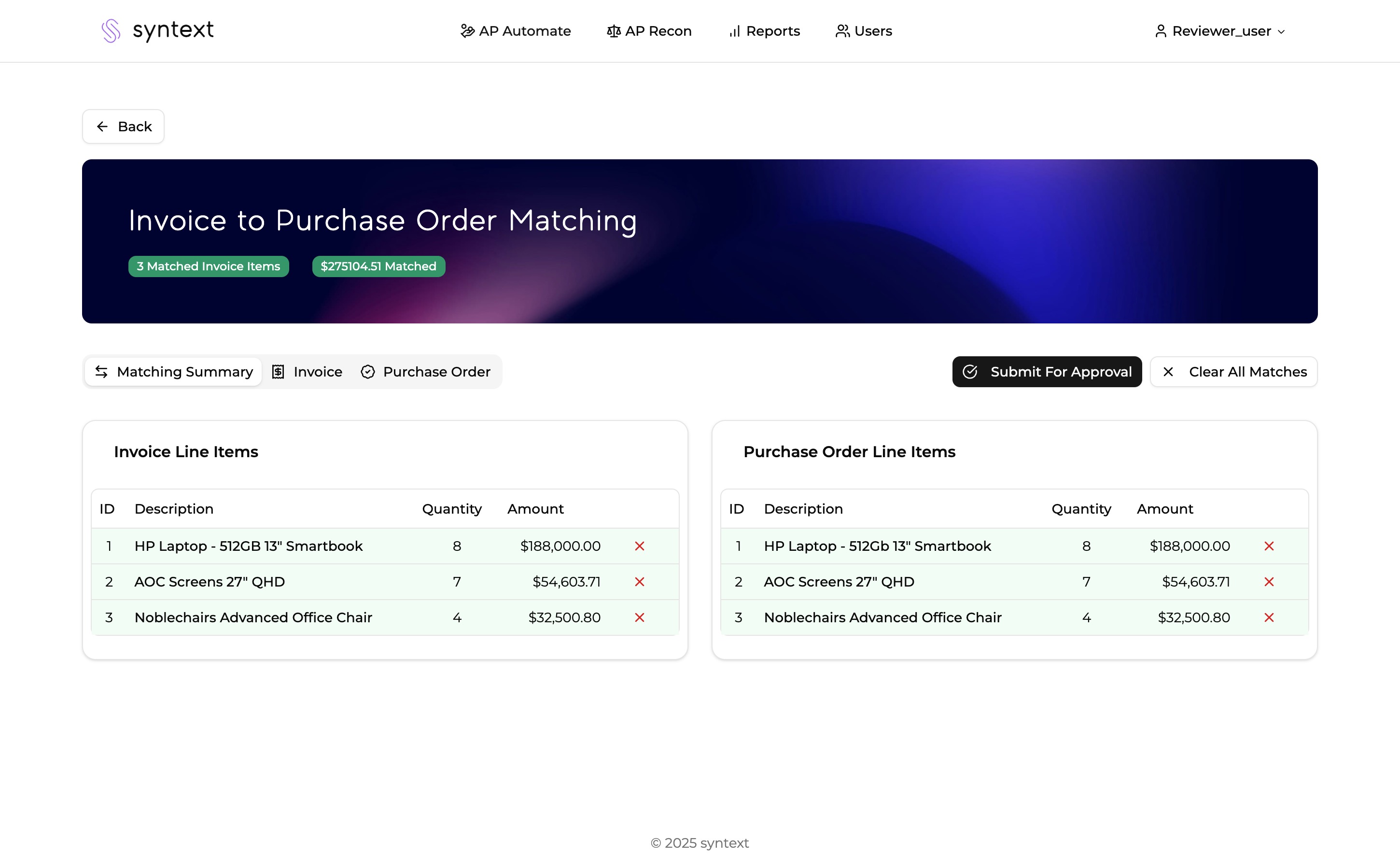Unmatch the Noblechairs purchase order line
Screen dimensions: 1400x868
tap(1269, 617)
